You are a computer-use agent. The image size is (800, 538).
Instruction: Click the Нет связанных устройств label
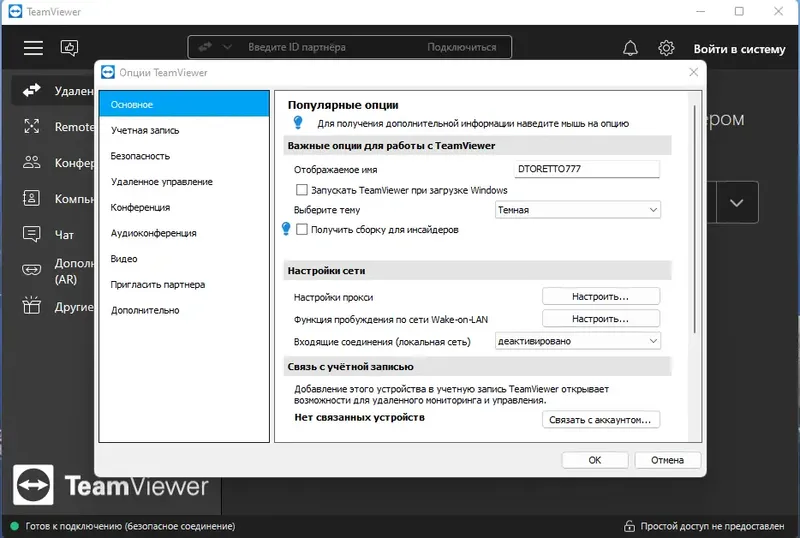click(x=359, y=417)
